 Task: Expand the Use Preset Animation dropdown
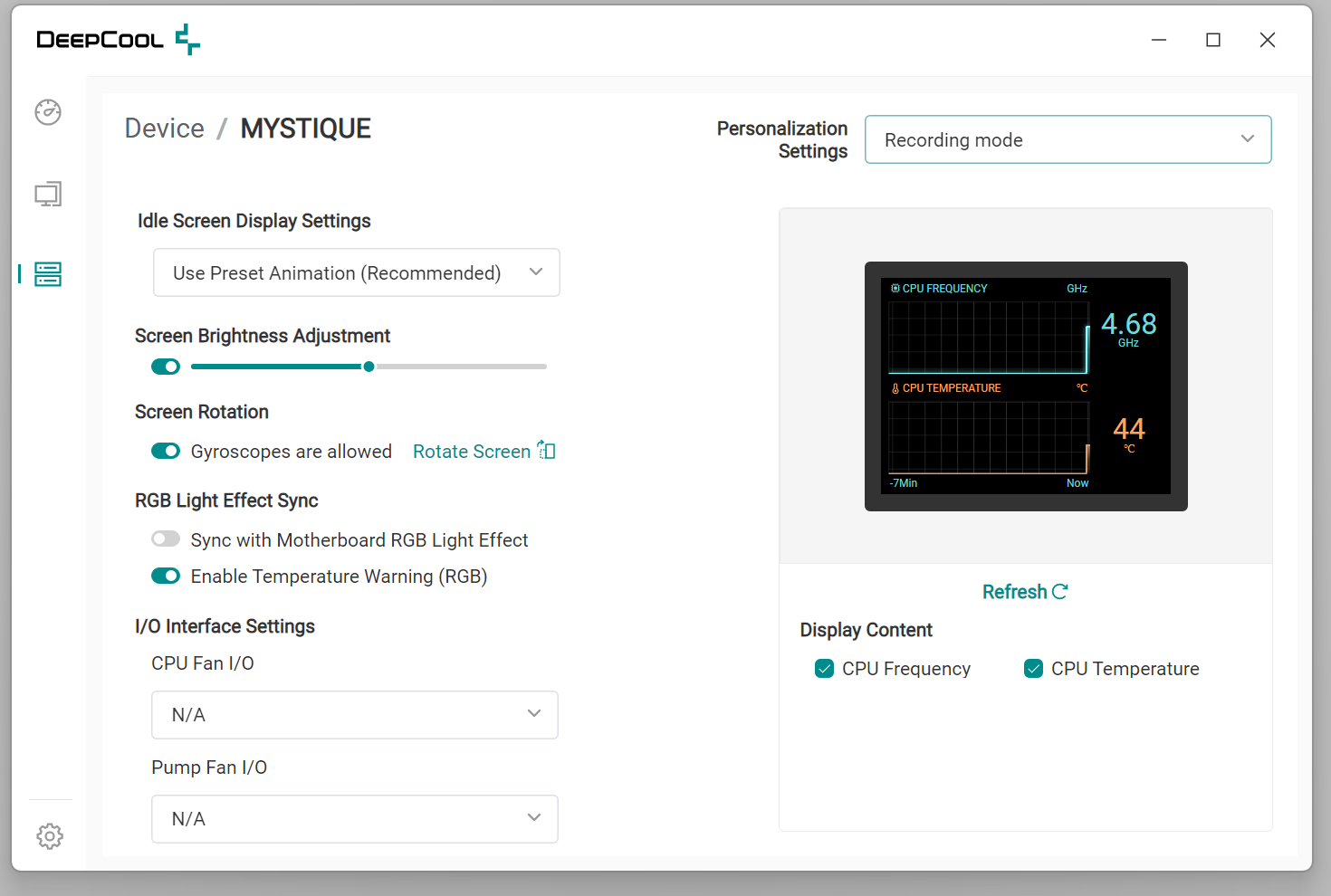[x=356, y=273]
